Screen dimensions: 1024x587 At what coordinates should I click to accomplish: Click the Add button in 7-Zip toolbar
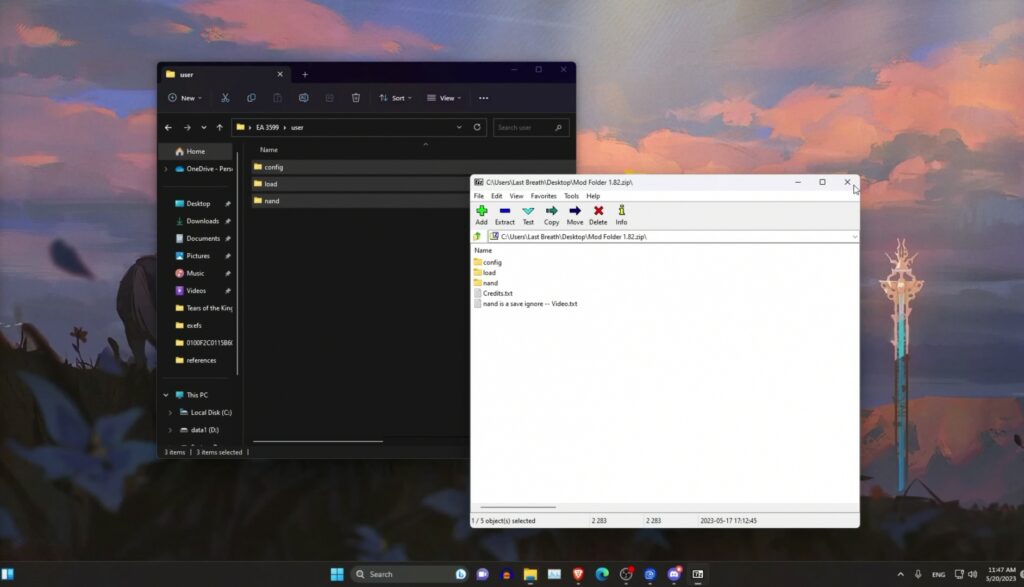(481, 214)
